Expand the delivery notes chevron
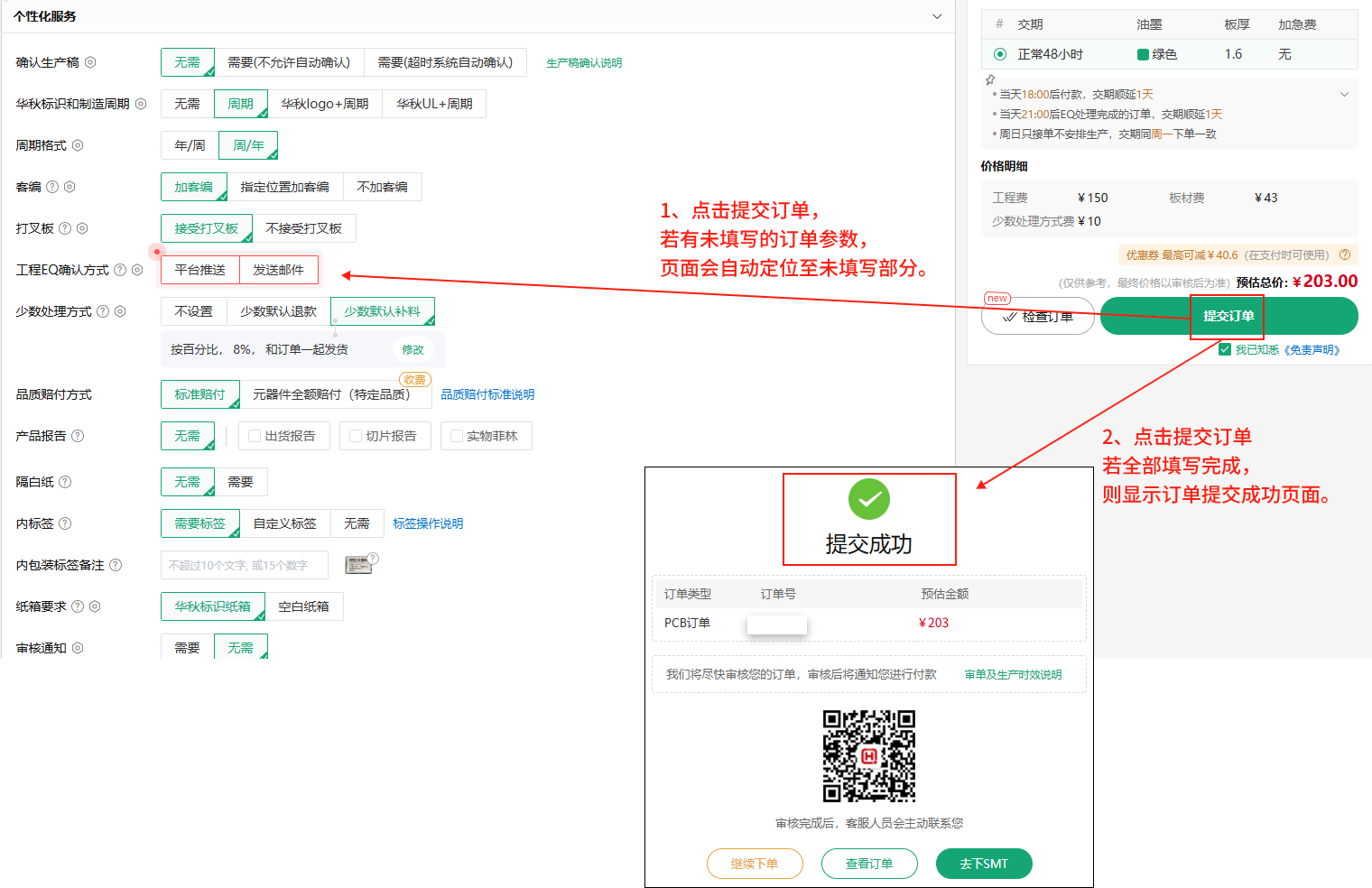This screenshot has width=1372, height=888. [x=1344, y=95]
